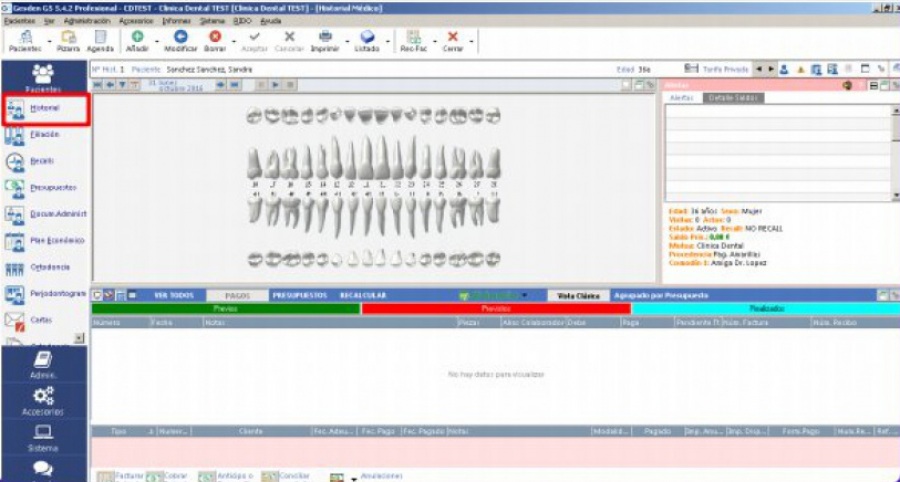Click the Imprimir printer icon

[325, 41]
